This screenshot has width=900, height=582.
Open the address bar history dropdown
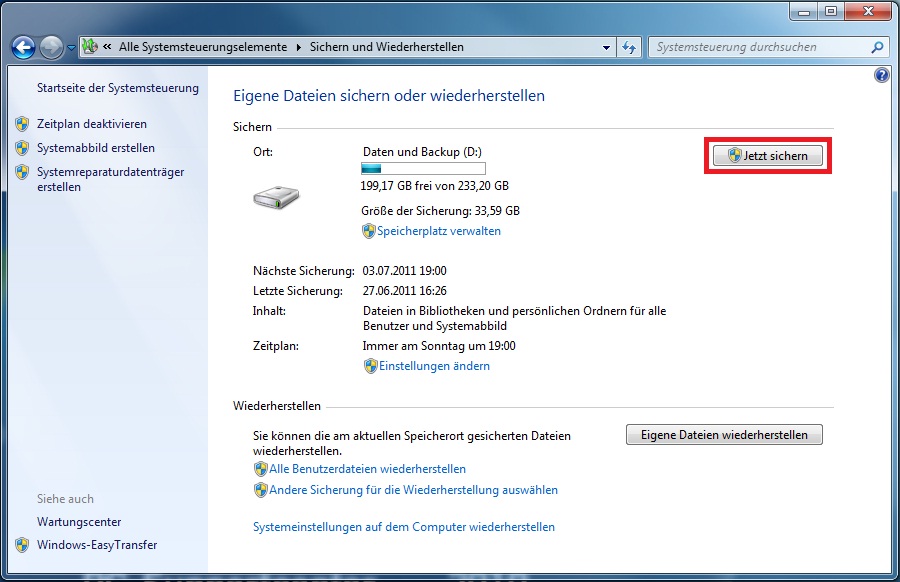(x=606, y=48)
